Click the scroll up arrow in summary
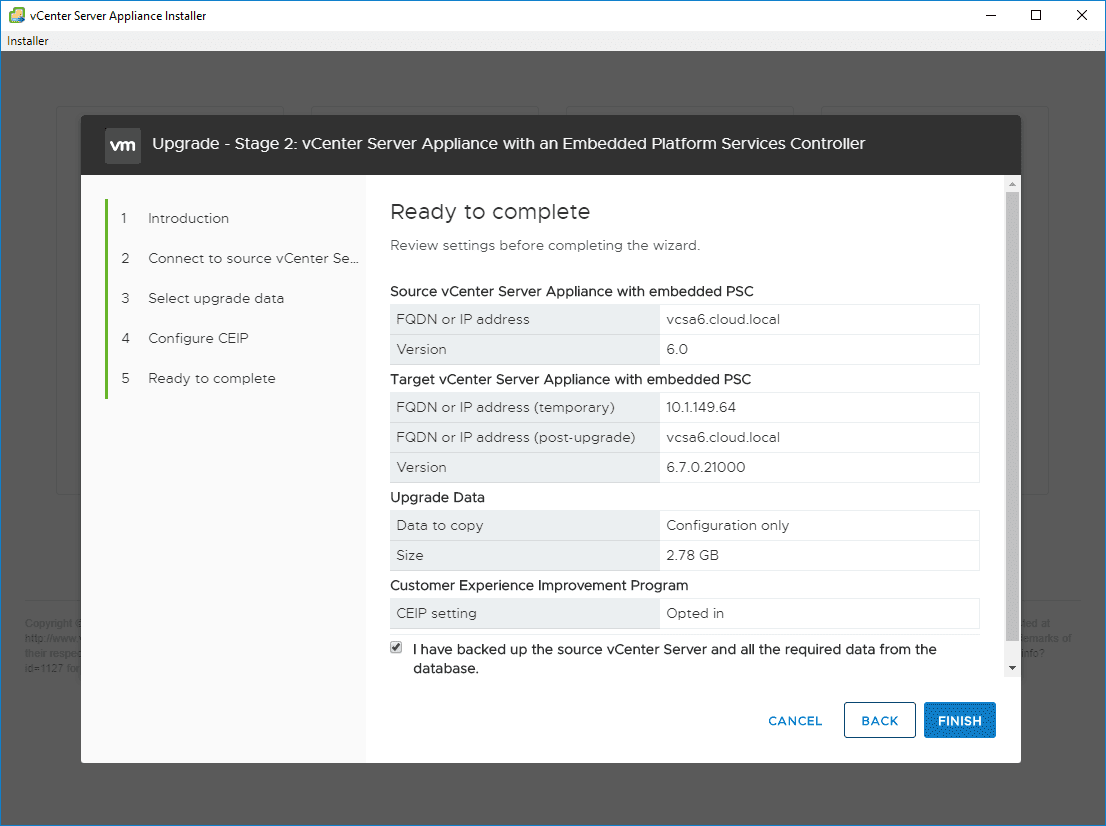 tap(1012, 185)
